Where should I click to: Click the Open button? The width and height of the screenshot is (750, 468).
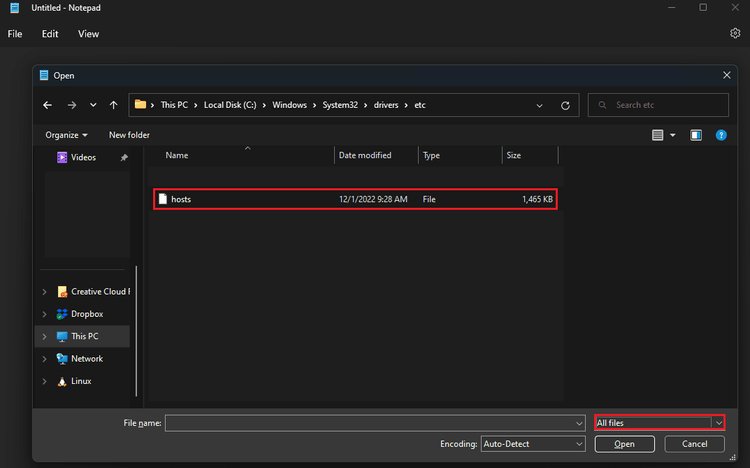[624, 444]
